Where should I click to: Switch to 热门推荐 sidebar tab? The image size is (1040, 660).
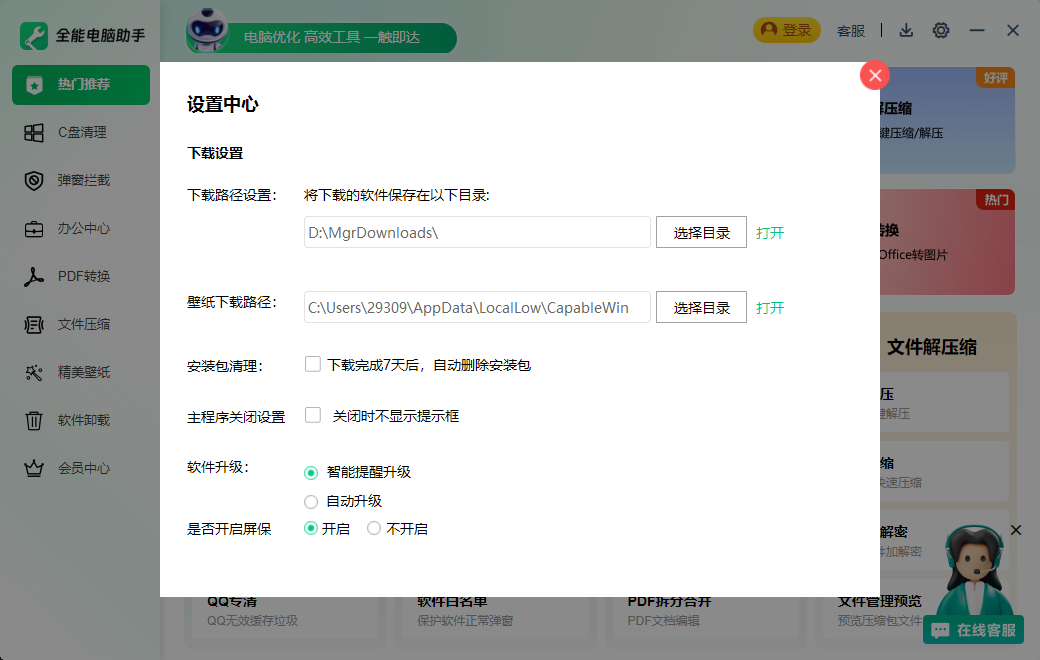point(81,85)
